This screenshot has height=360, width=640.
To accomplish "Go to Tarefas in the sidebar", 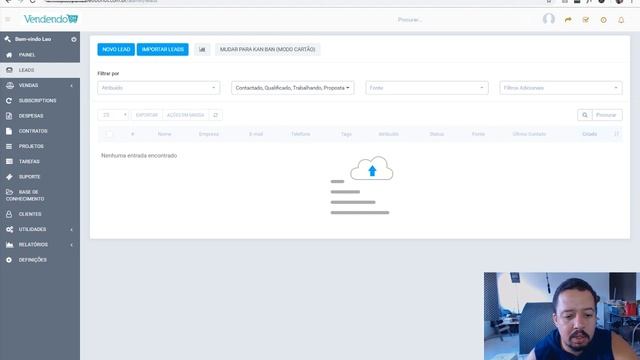I will point(40,162).
